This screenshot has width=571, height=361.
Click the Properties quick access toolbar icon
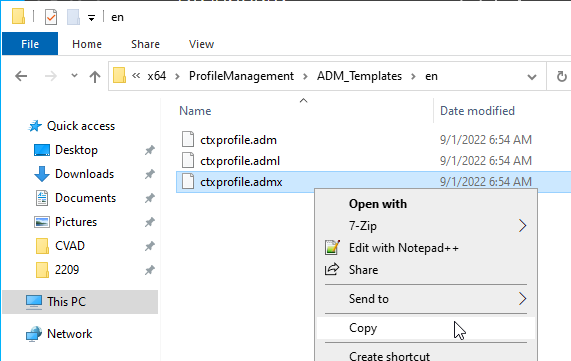click(51, 17)
